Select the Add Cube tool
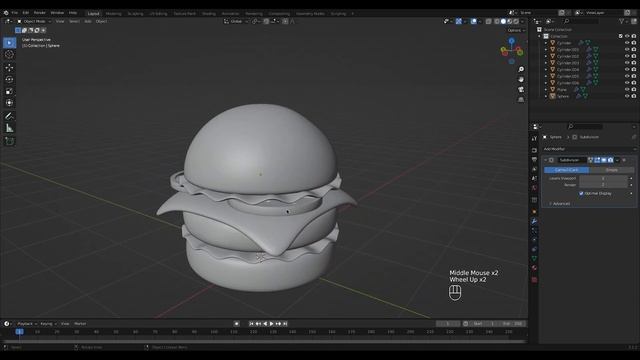 [9, 141]
